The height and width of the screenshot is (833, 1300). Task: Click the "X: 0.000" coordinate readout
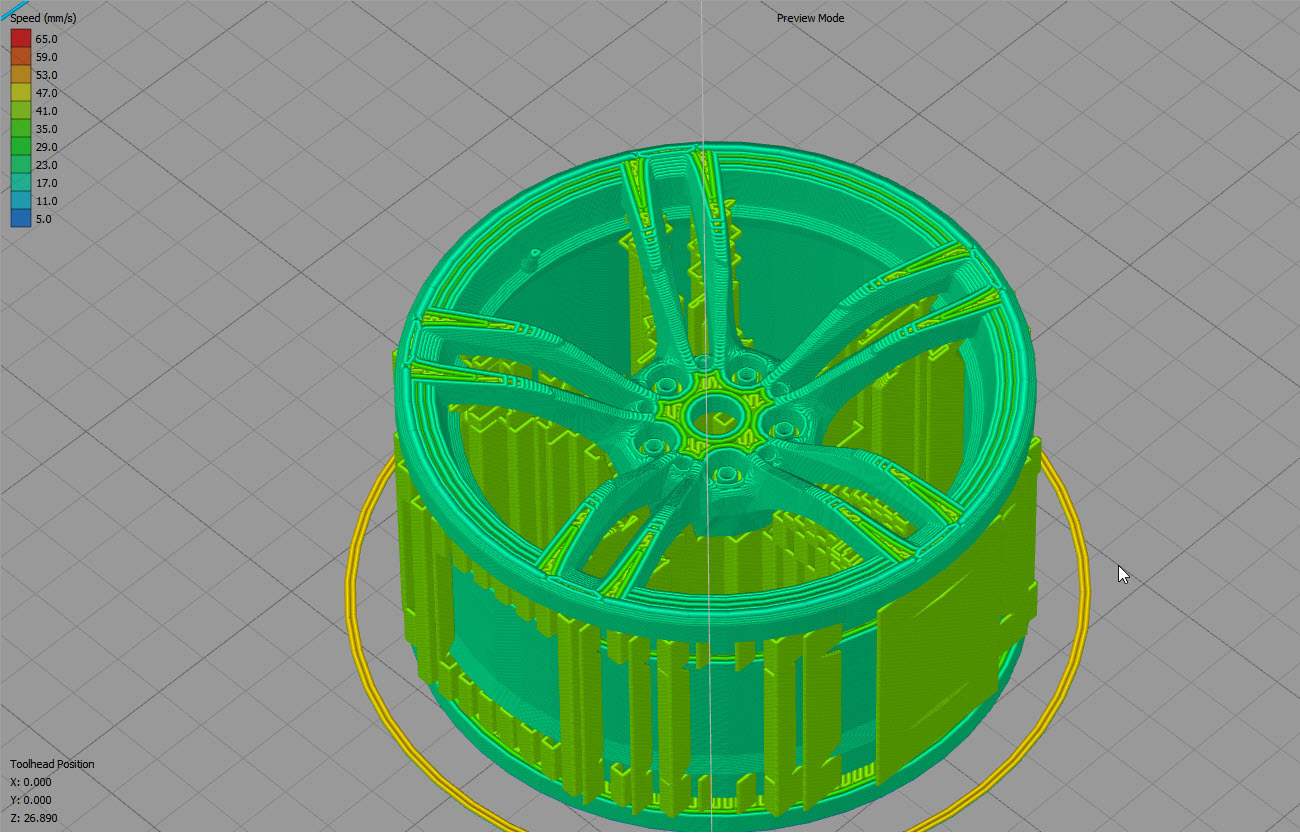click(30, 782)
